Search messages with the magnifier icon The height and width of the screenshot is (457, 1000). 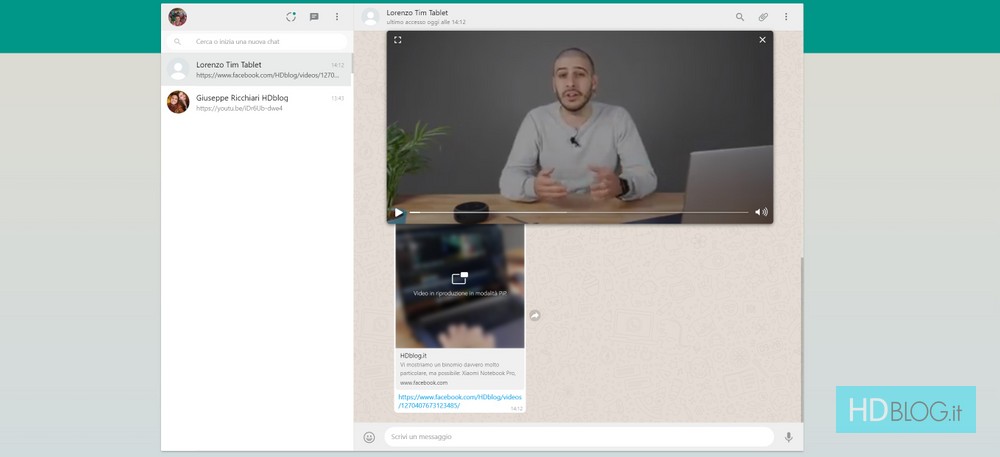(740, 17)
